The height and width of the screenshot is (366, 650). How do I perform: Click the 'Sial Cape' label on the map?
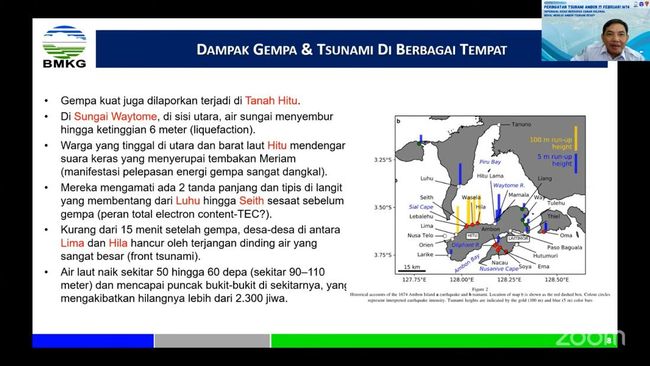tap(421, 207)
